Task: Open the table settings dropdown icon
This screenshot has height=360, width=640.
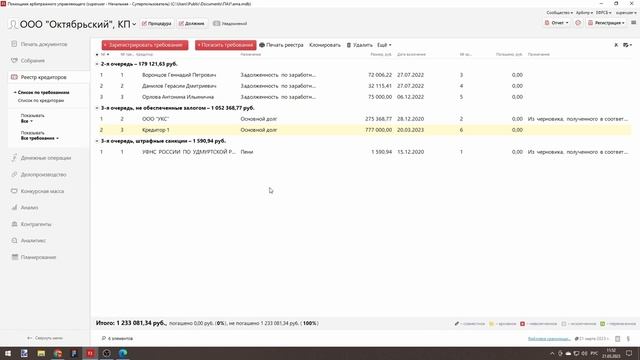Action: pyautogui.click(x=628, y=45)
